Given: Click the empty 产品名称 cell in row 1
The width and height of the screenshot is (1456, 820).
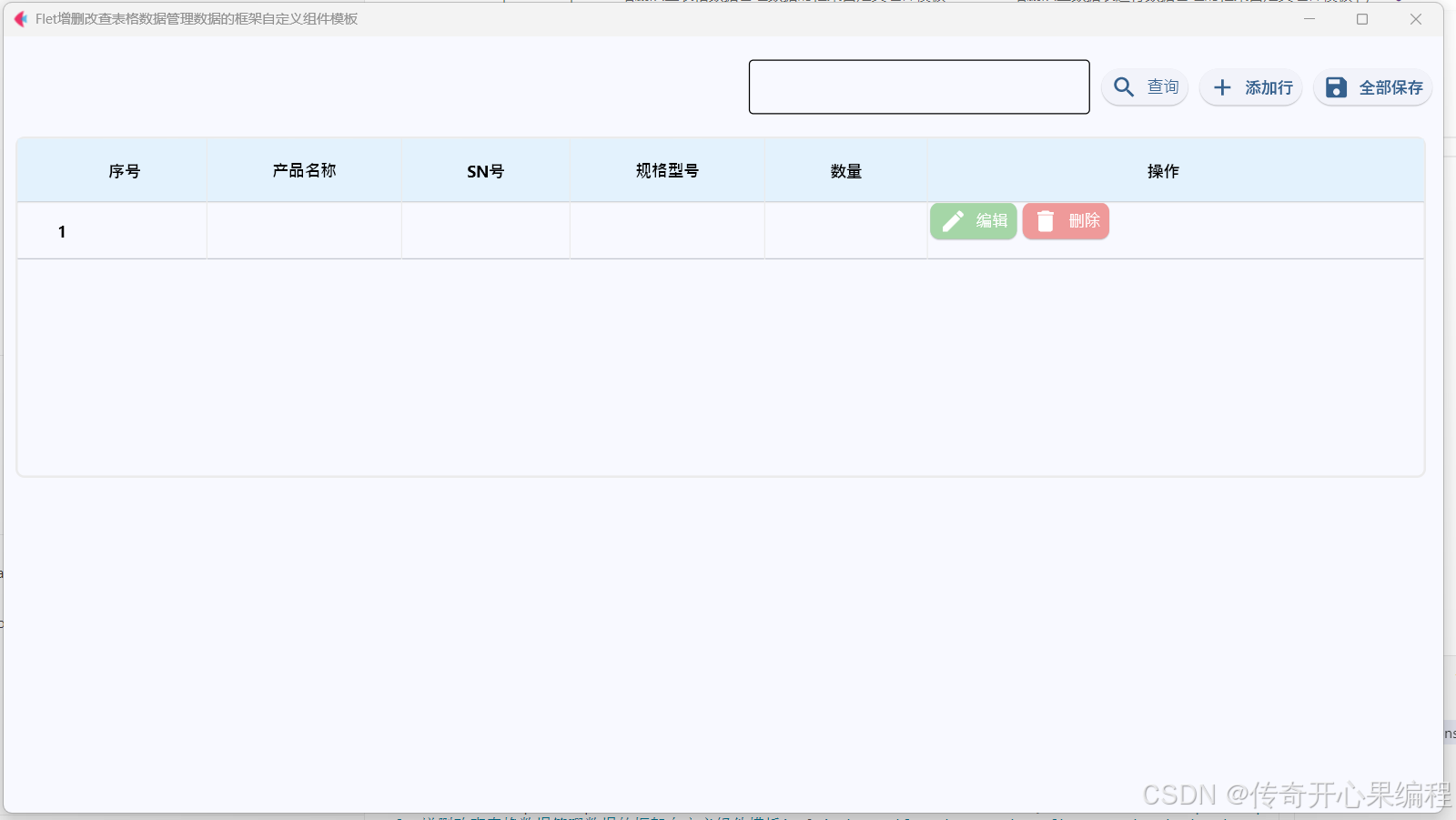Looking at the screenshot, I should pos(305,231).
